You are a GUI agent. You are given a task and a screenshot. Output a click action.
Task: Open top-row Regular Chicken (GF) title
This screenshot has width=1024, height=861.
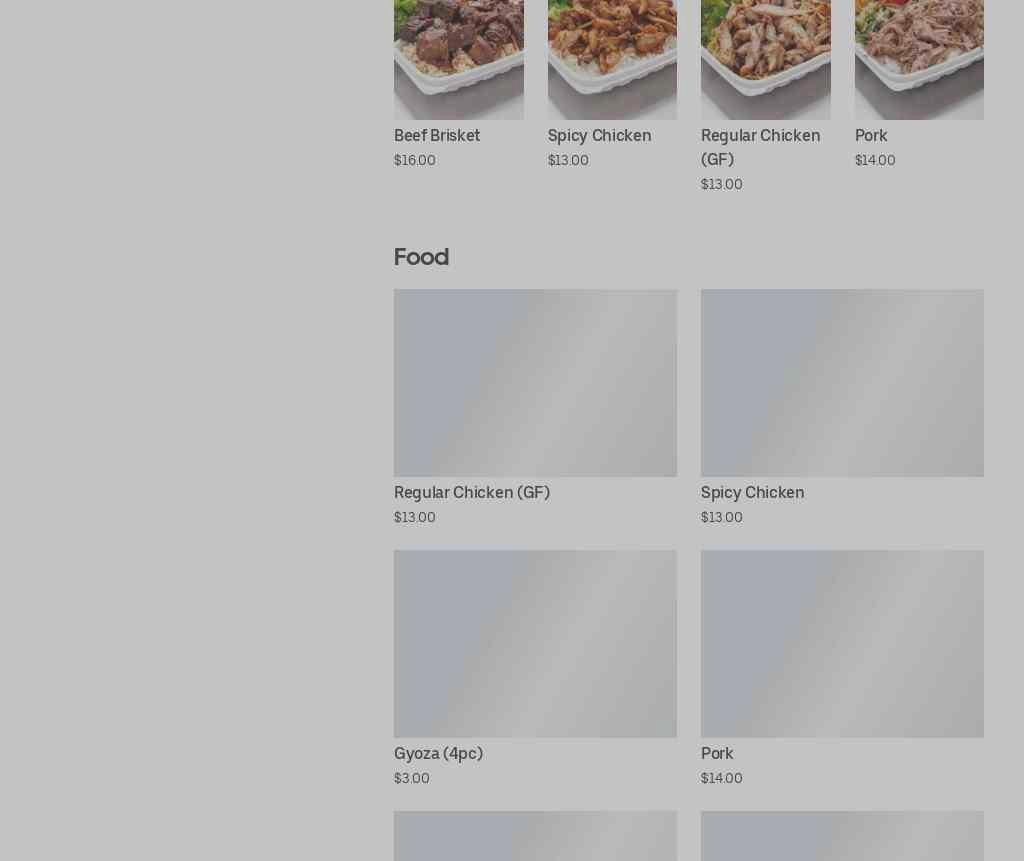760,147
